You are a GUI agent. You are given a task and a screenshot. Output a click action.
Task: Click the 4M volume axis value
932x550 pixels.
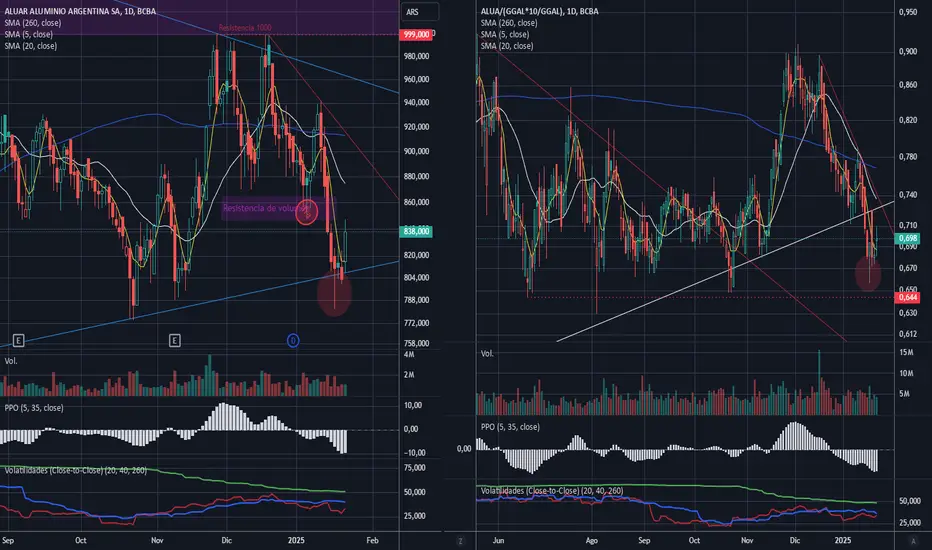(x=409, y=354)
